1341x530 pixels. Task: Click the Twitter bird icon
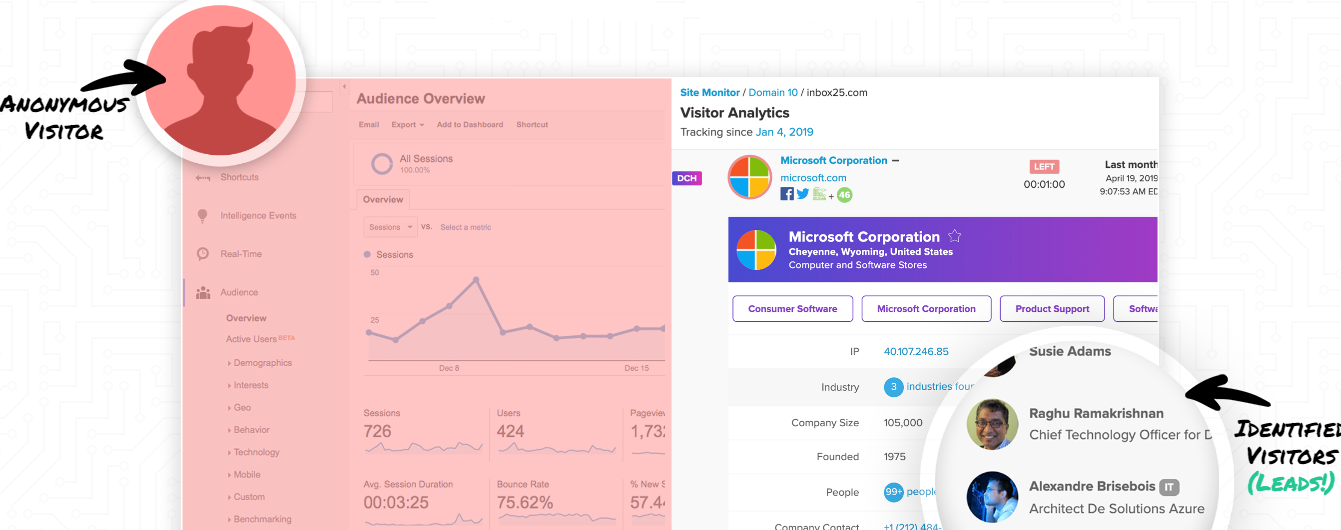point(802,194)
